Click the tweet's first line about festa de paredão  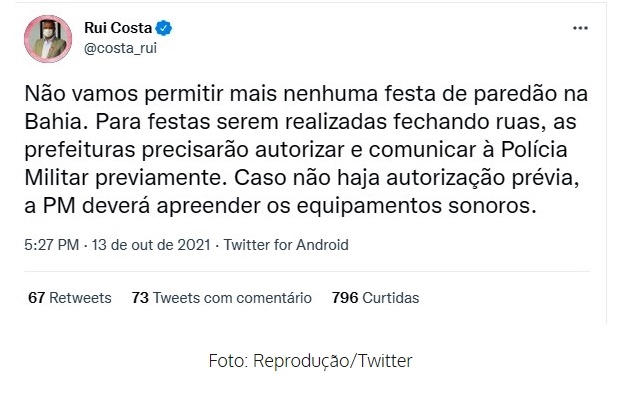(306, 94)
